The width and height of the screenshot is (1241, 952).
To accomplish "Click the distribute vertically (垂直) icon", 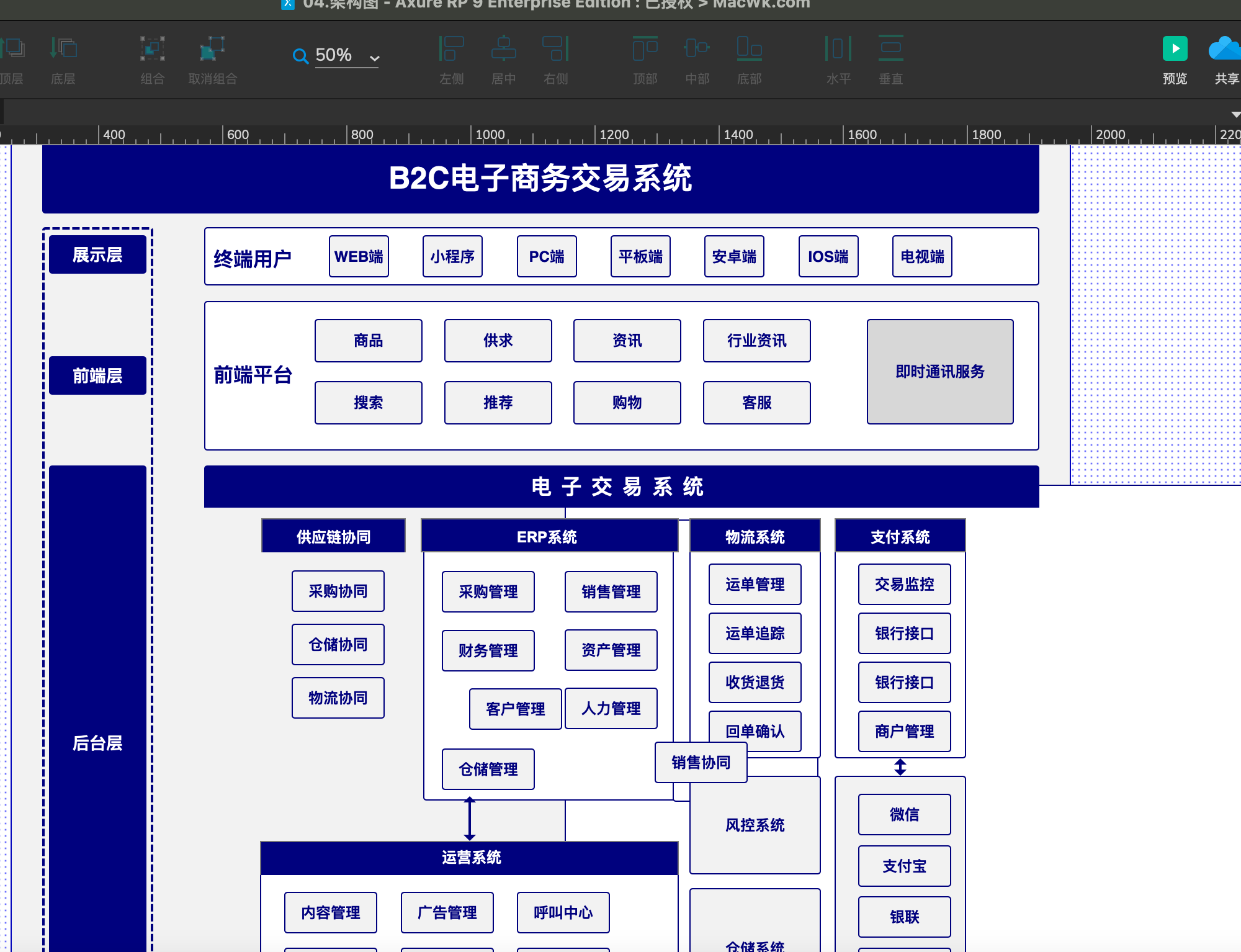I will [x=890, y=48].
